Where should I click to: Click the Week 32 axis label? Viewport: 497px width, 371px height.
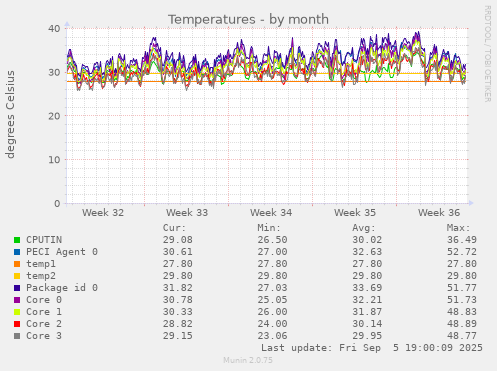click(103, 213)
